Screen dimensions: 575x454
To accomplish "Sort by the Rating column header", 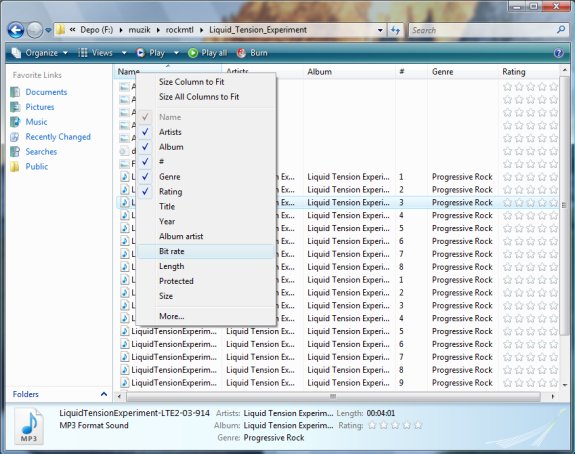I will click(529, 72).
